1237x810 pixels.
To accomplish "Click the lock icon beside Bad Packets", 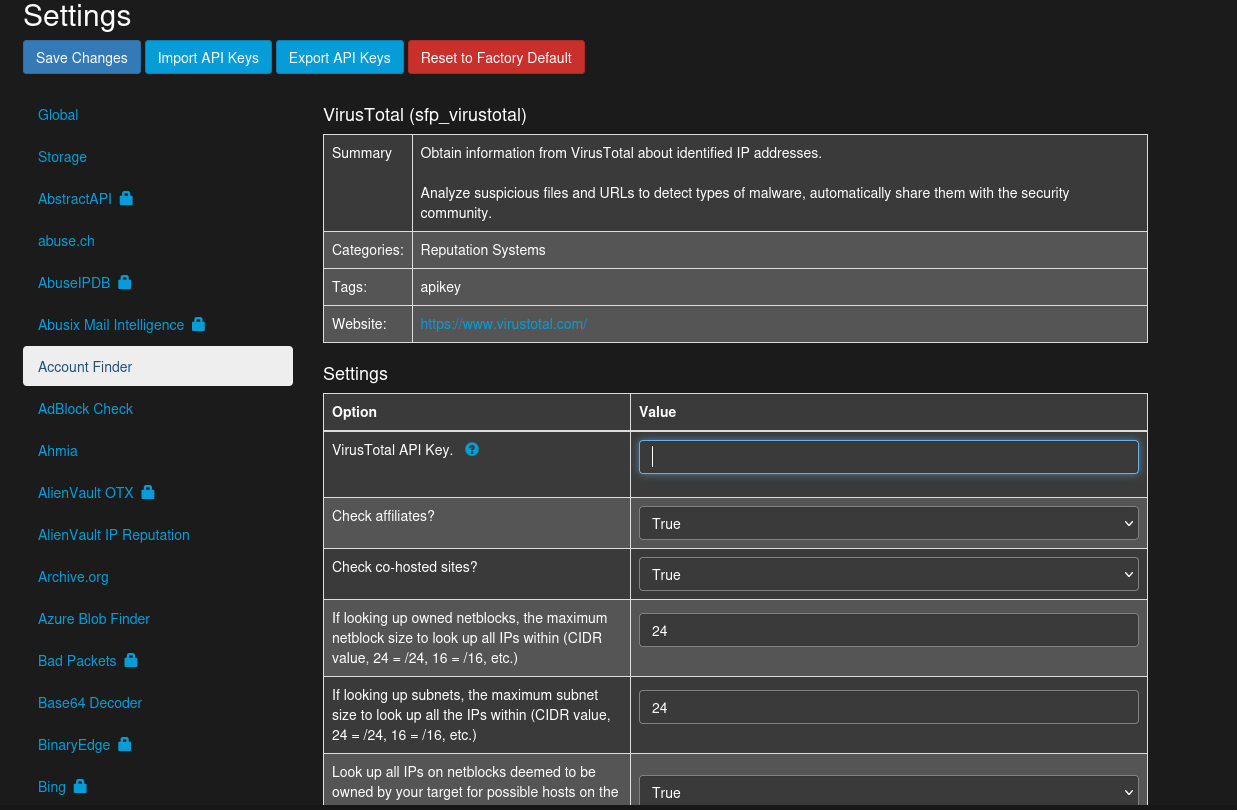I will pyautogui.click(x=131, y=660).
